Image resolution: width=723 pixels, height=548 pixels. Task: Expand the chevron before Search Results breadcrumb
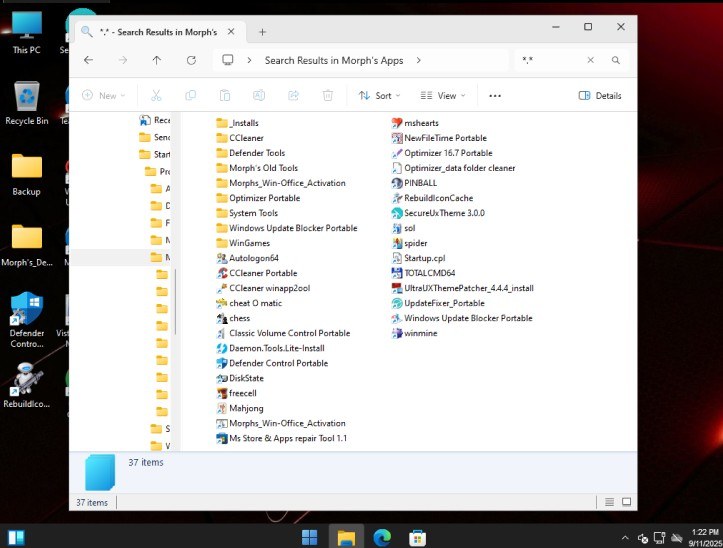click(x=249, y=60)
